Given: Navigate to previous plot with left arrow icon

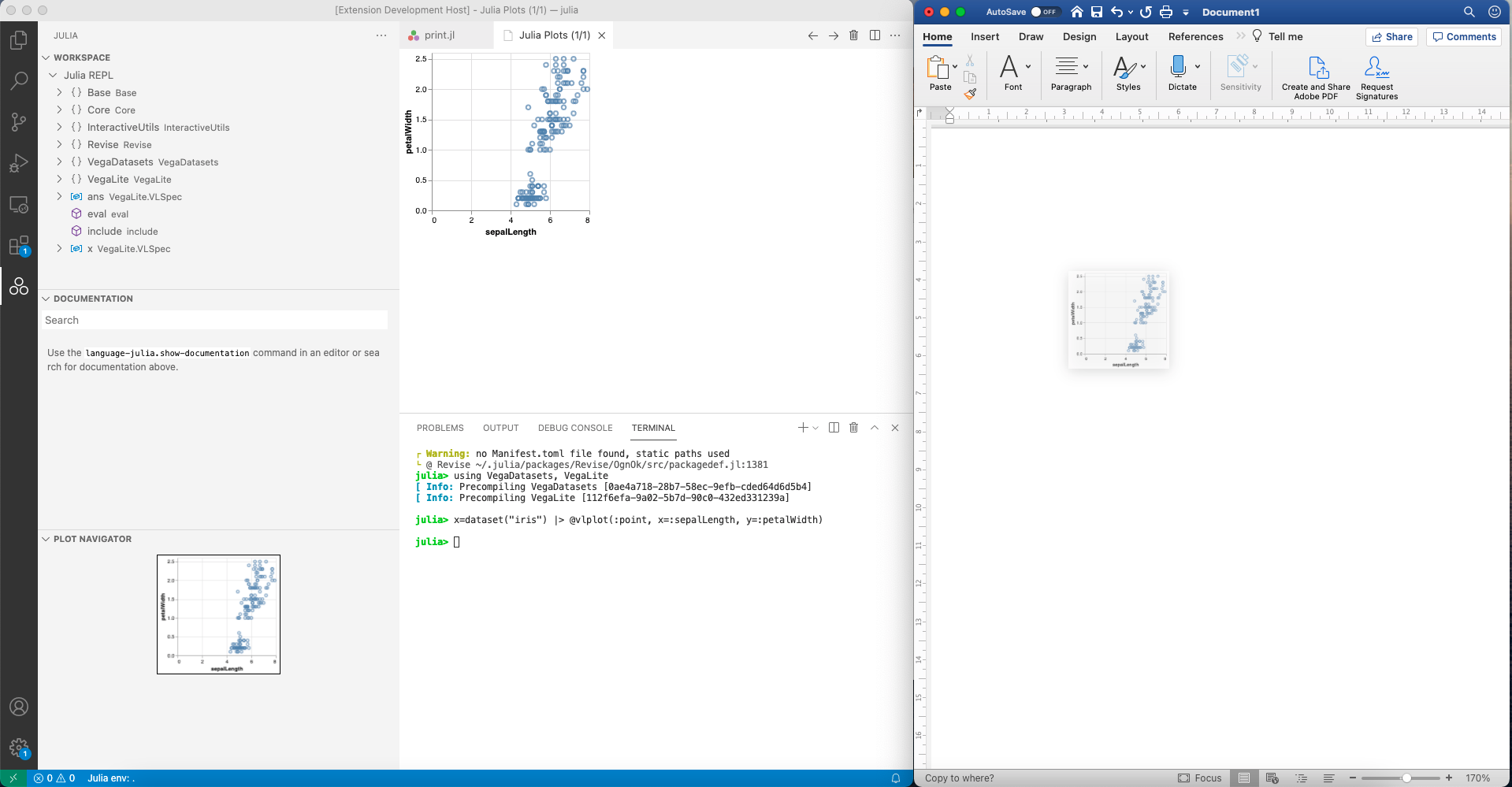Looking at the screenshot, I should (812, 35).
